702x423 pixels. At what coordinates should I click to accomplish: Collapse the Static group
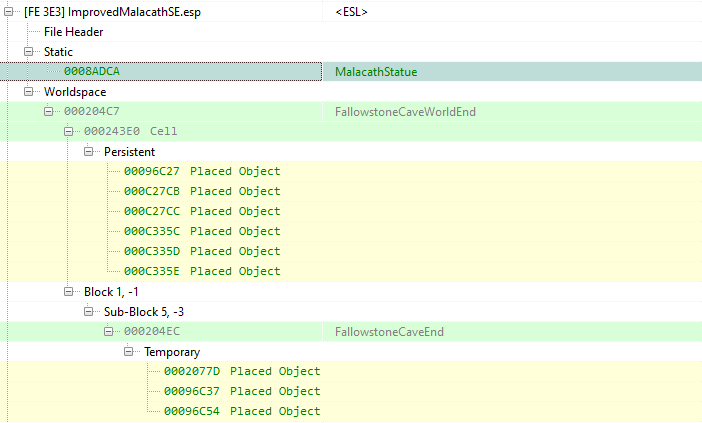click(29, 52)
